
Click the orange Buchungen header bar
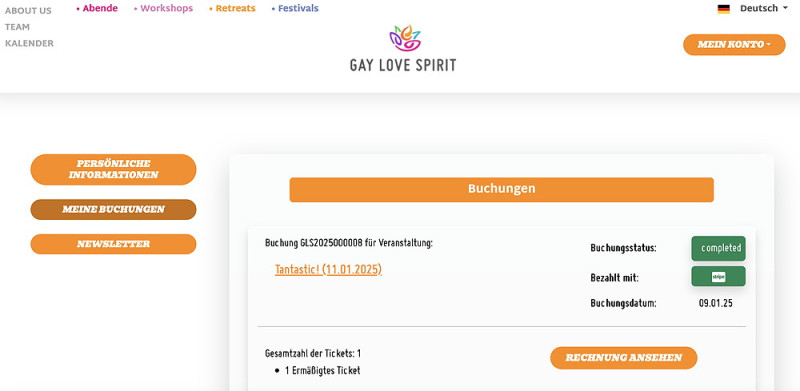click(502, 189)
